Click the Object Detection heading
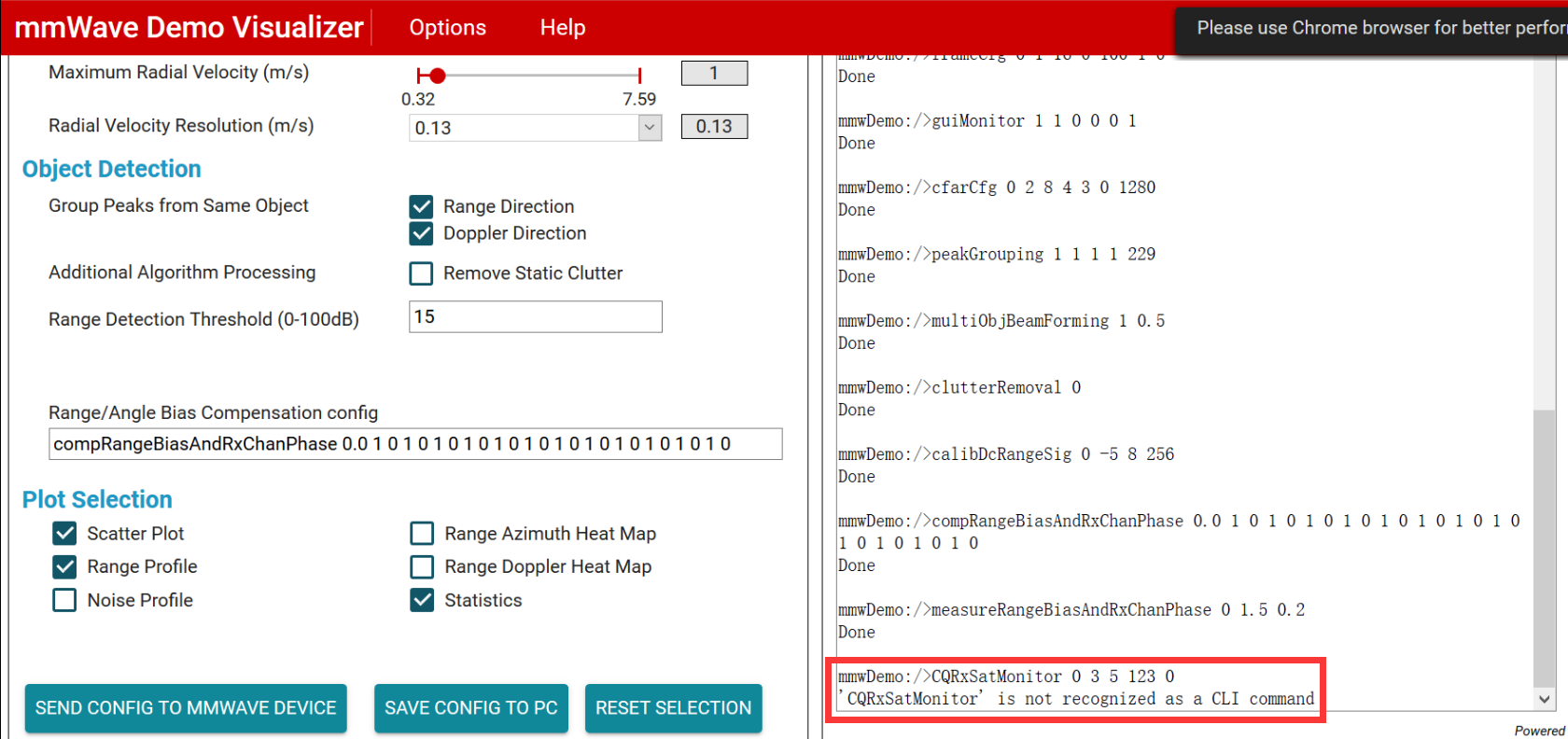Screen dimensions: 1568x739 pos(112,169)
